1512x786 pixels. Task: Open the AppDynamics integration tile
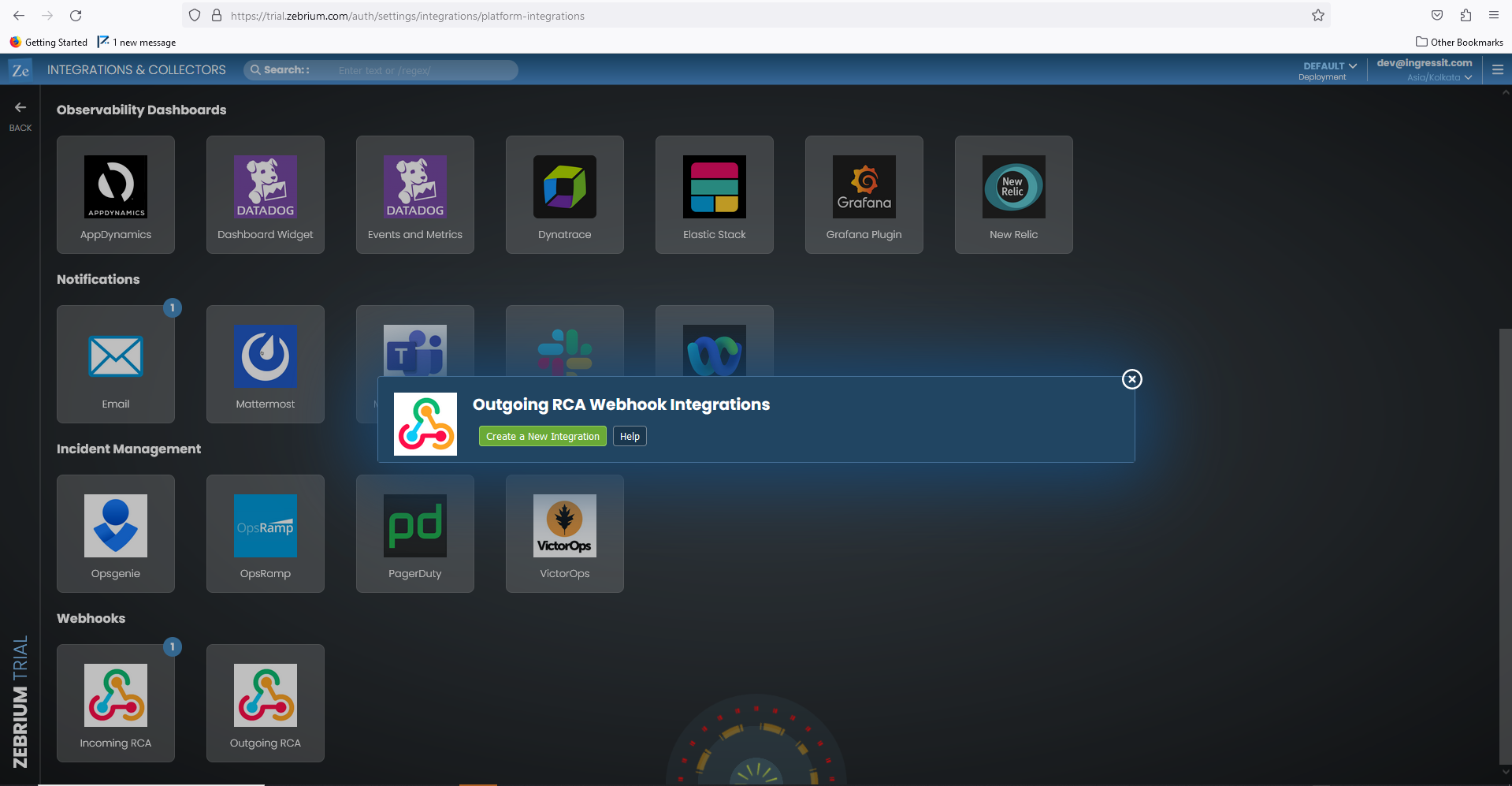(116, 195)
